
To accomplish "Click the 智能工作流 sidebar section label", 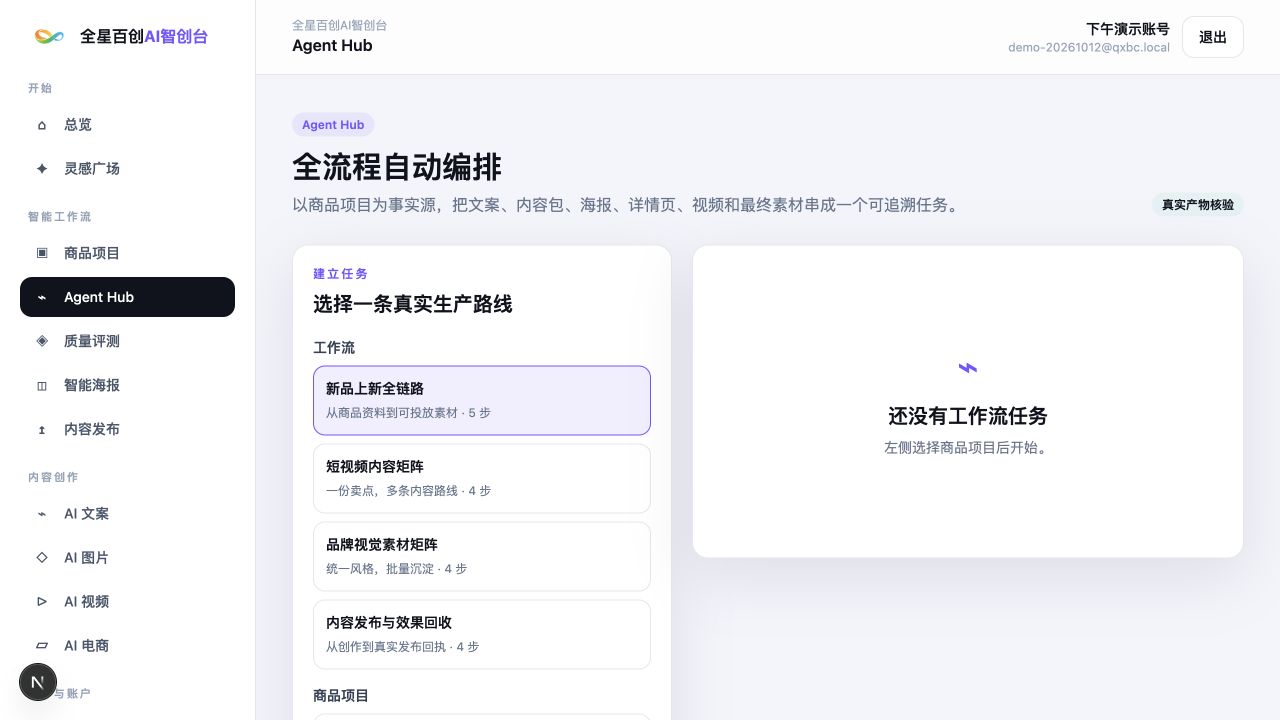I will click(60, 217).
